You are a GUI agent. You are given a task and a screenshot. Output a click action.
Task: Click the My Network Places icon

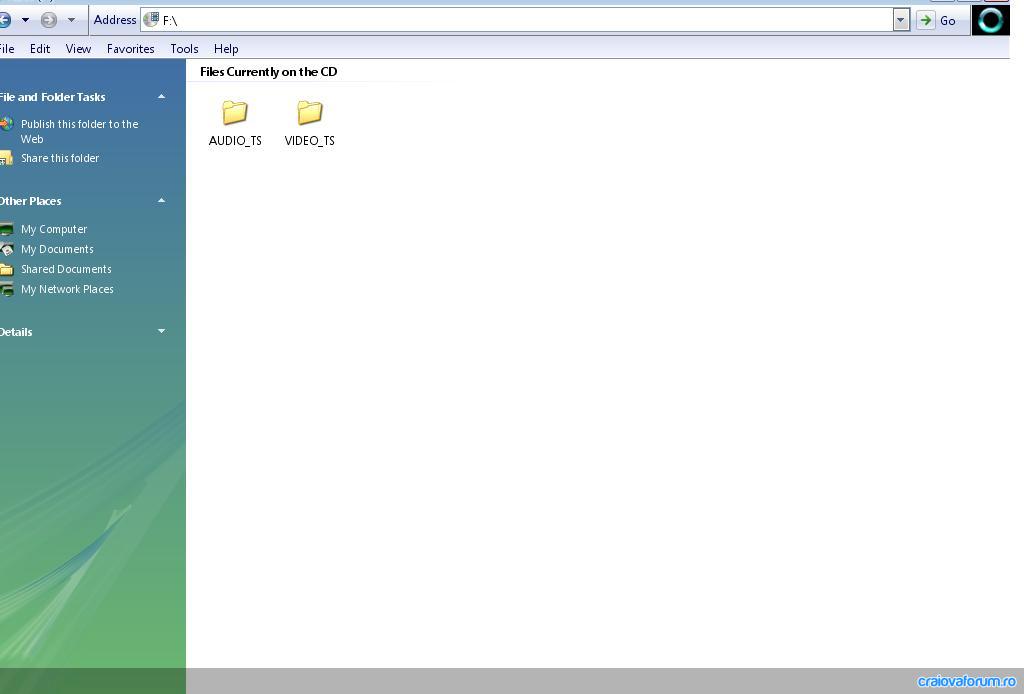click(x=7, y=289)
